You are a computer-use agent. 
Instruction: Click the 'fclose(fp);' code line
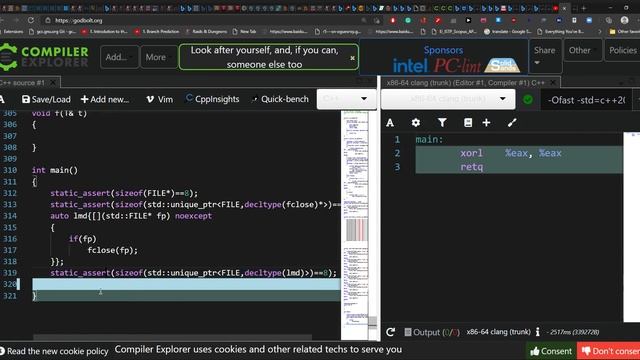point(113,250)
